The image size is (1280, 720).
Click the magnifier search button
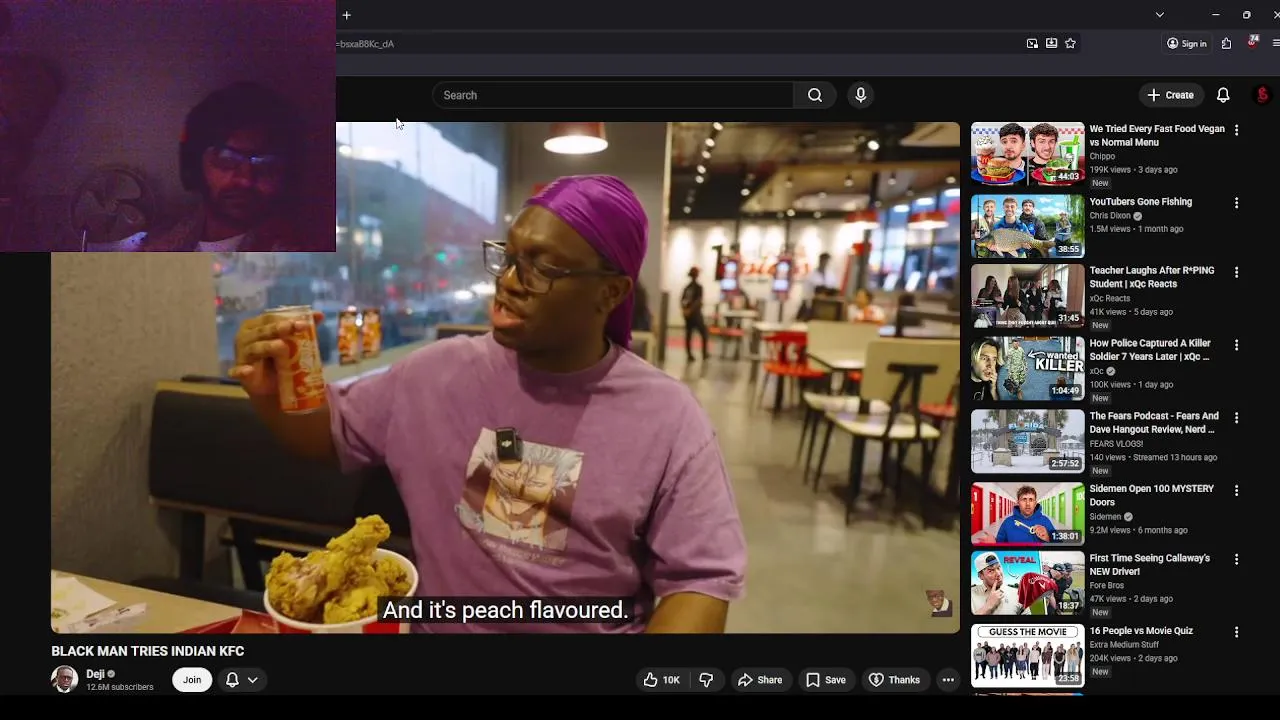[815, 95]
